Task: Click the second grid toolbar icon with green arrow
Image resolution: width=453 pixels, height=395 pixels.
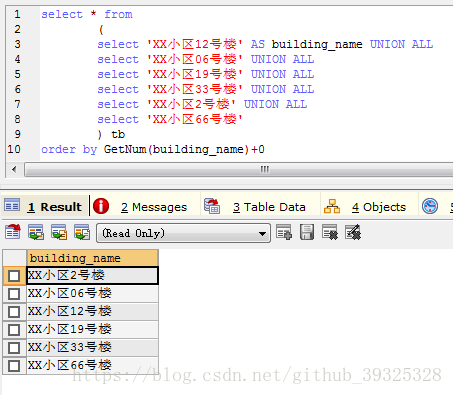Action: [x=36, y=232]
